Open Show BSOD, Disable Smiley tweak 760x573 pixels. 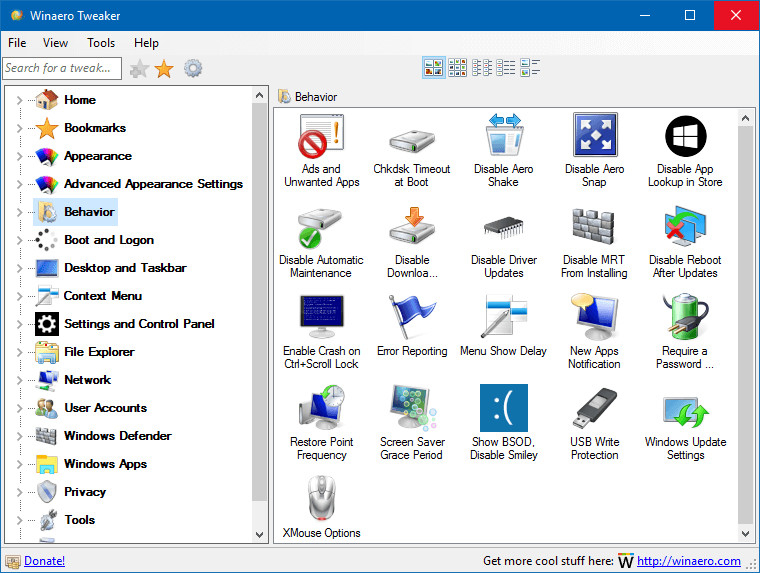(504, 423)
